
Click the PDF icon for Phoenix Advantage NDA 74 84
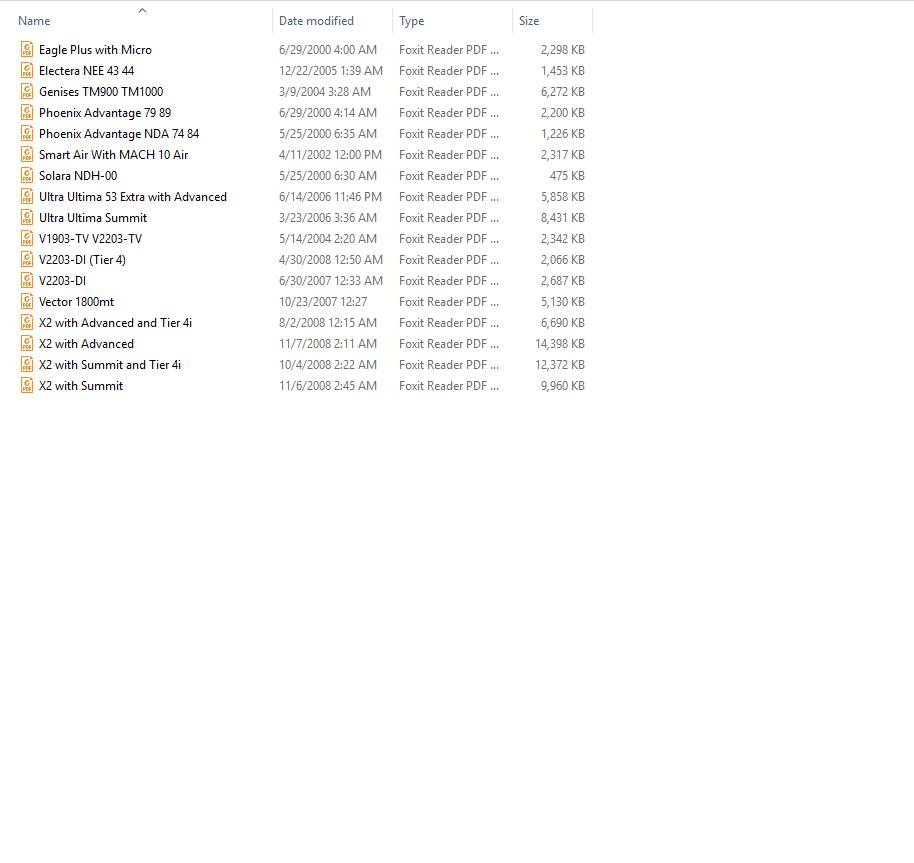[27, 133]
